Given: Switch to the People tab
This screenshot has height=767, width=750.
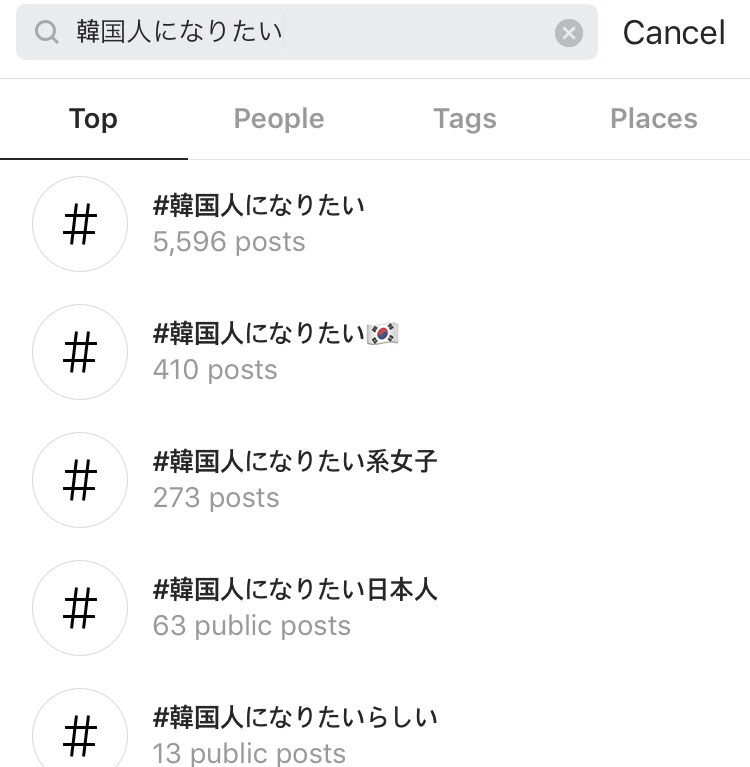Looking at the screenshot, I should click(x=279, y=119).
